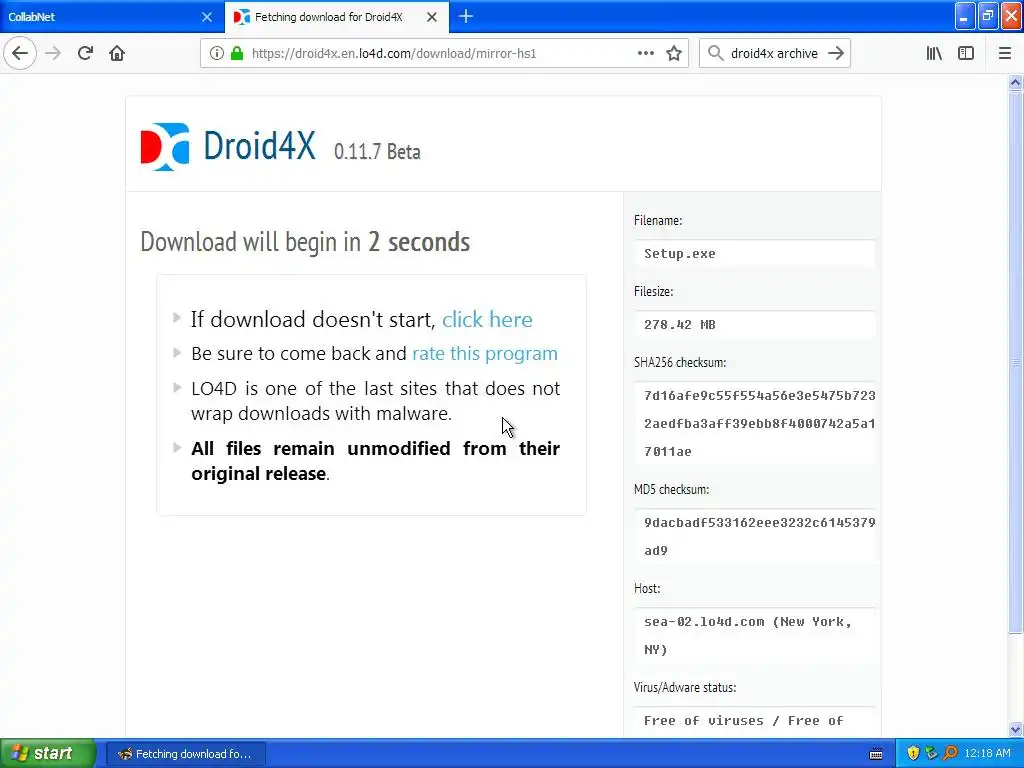
Task: Click the 'Free of viruses' status text
Action: tap(743, 721)
